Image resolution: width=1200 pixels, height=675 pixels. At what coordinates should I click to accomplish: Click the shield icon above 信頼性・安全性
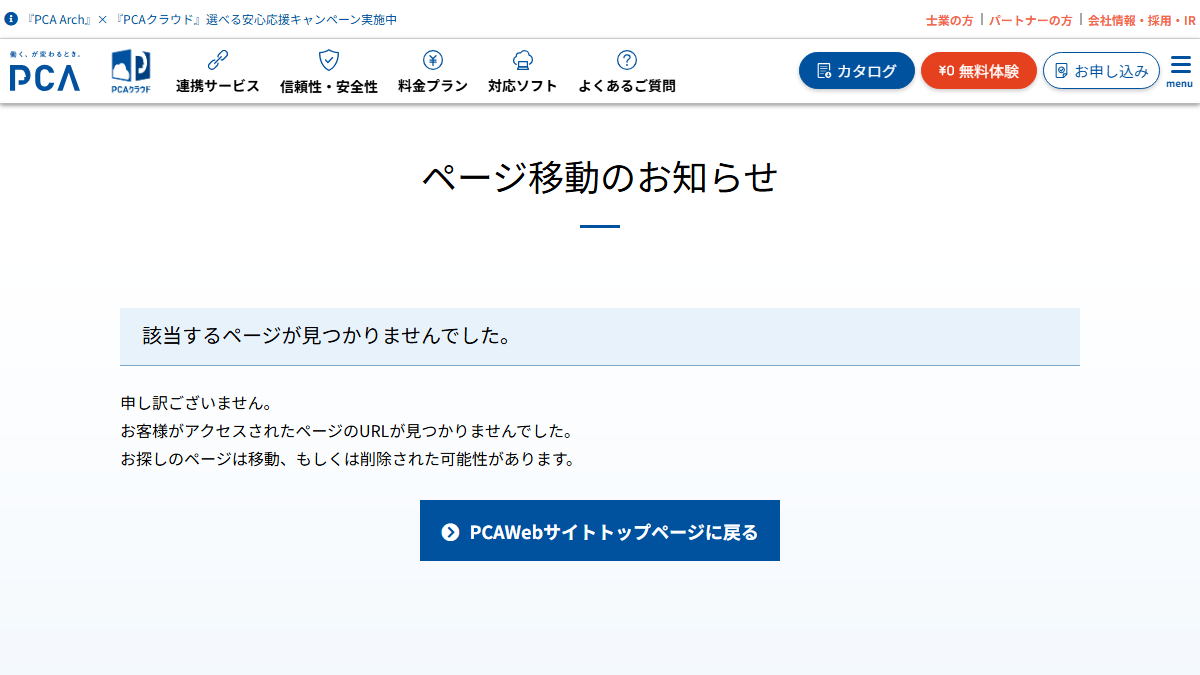click(329, 60)
